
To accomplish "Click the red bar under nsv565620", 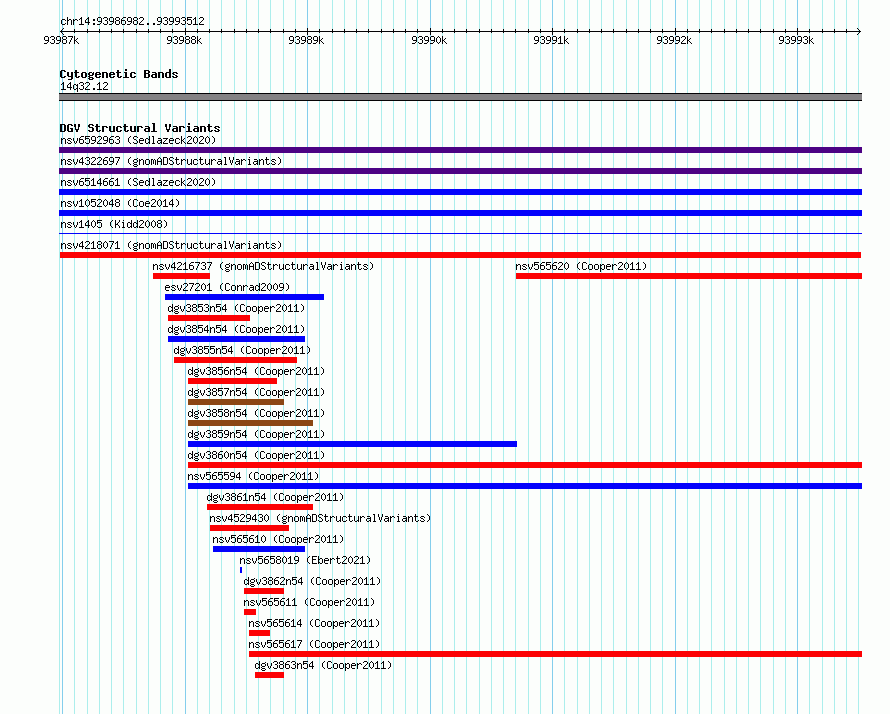I will click(x=689, y=276).
